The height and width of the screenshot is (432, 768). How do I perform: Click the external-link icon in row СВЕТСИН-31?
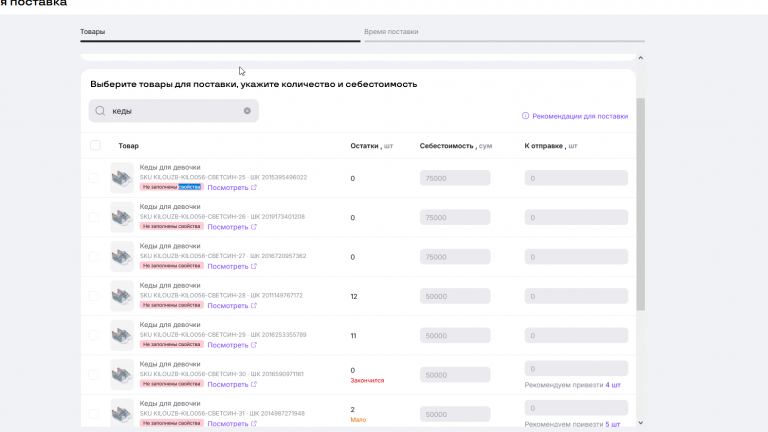tap(254, 423)
